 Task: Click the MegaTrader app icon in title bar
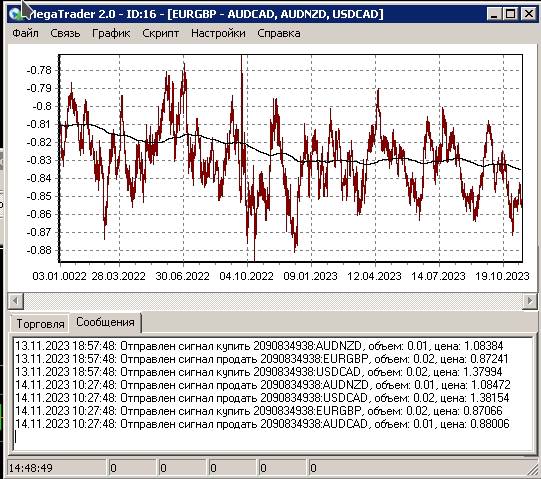(x=16, y=14)
